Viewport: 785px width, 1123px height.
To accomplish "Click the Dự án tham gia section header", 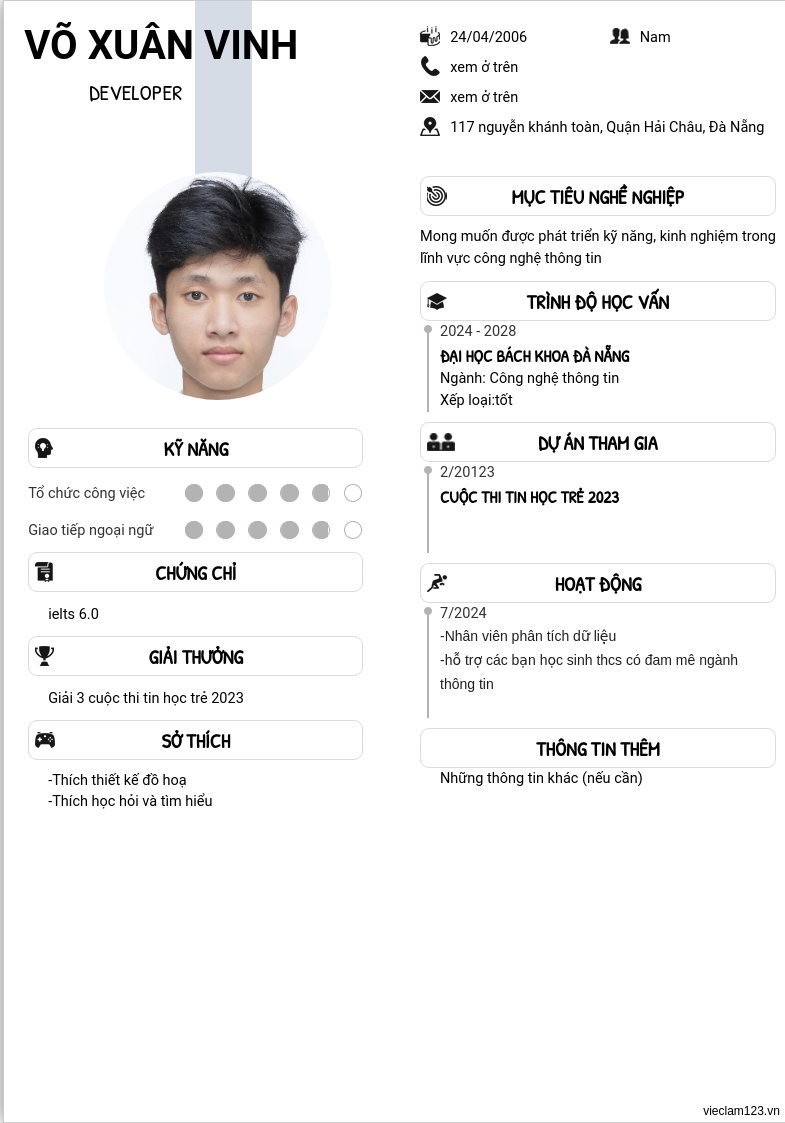I will pos(597,443).
